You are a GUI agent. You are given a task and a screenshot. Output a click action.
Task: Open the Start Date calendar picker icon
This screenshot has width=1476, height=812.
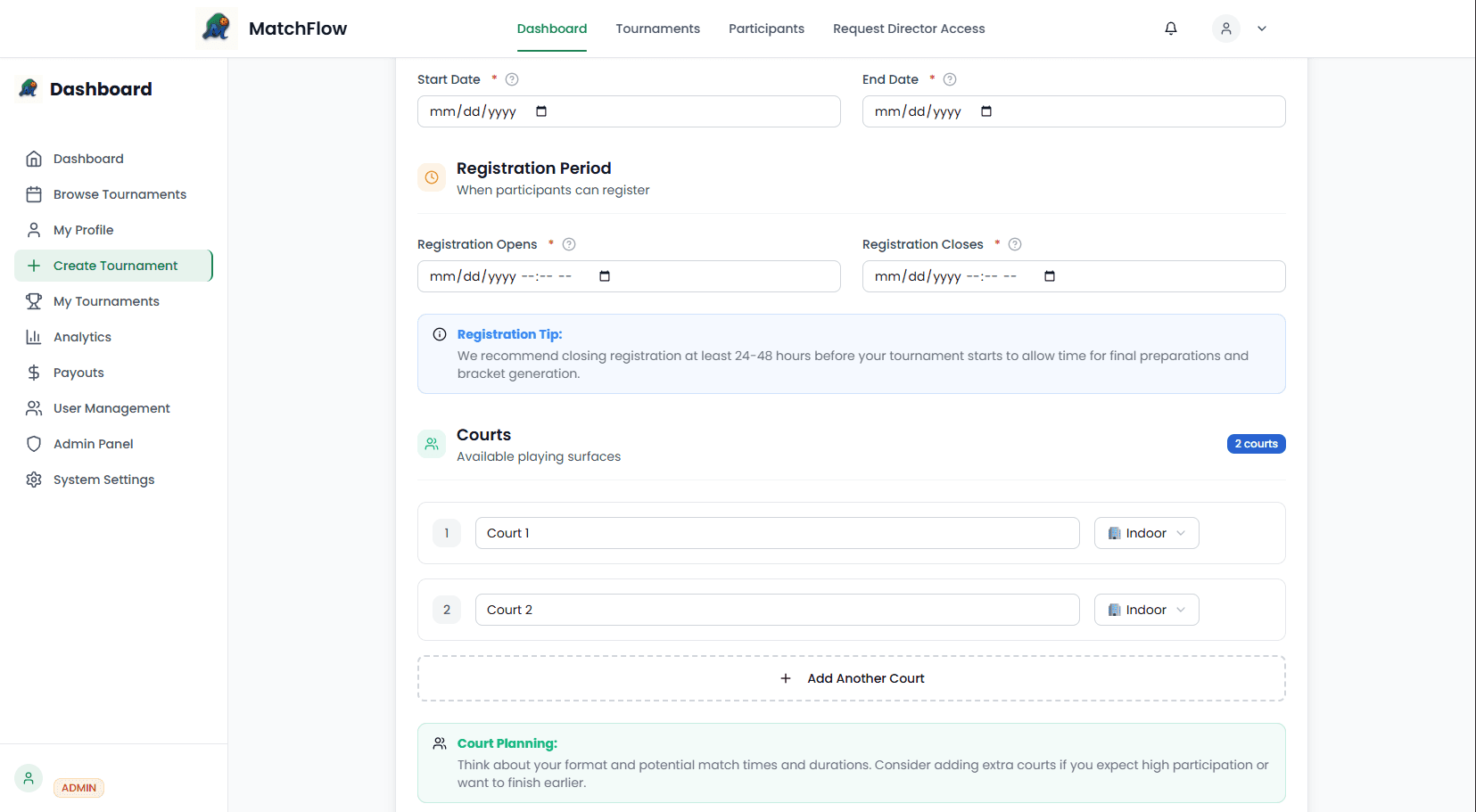(x=541, y=111)
